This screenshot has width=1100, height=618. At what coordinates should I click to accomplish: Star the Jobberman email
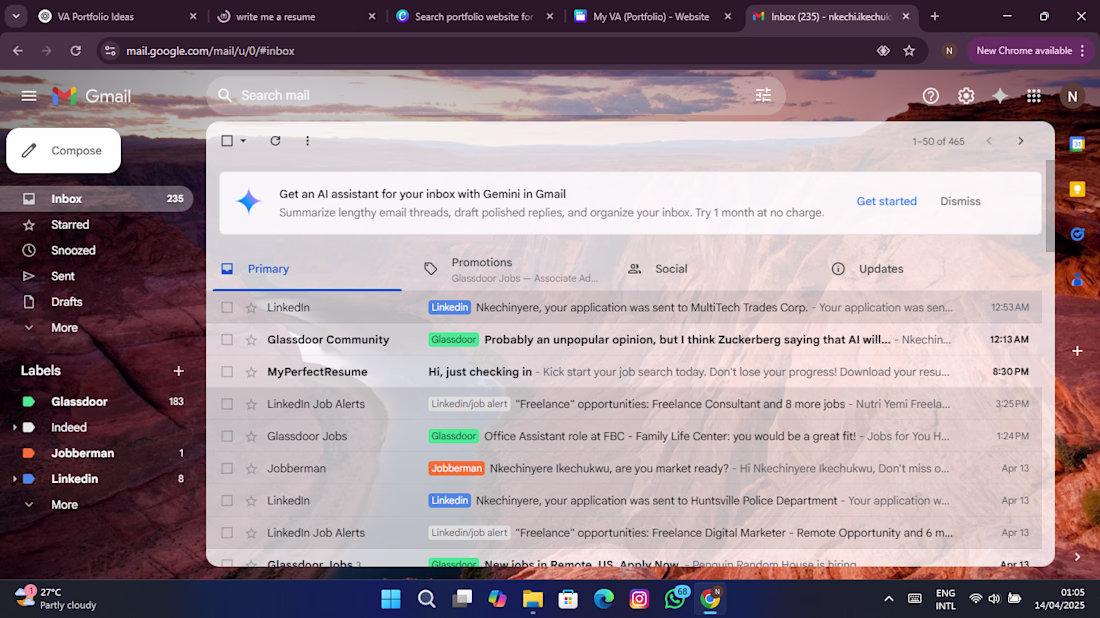[251, 469]
